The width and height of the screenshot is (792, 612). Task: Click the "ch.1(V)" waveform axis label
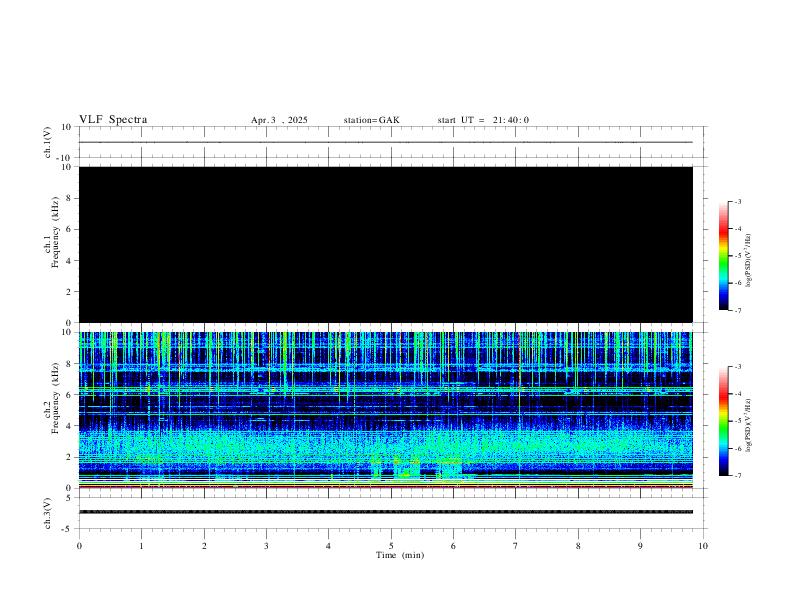(x=47, y=142)
